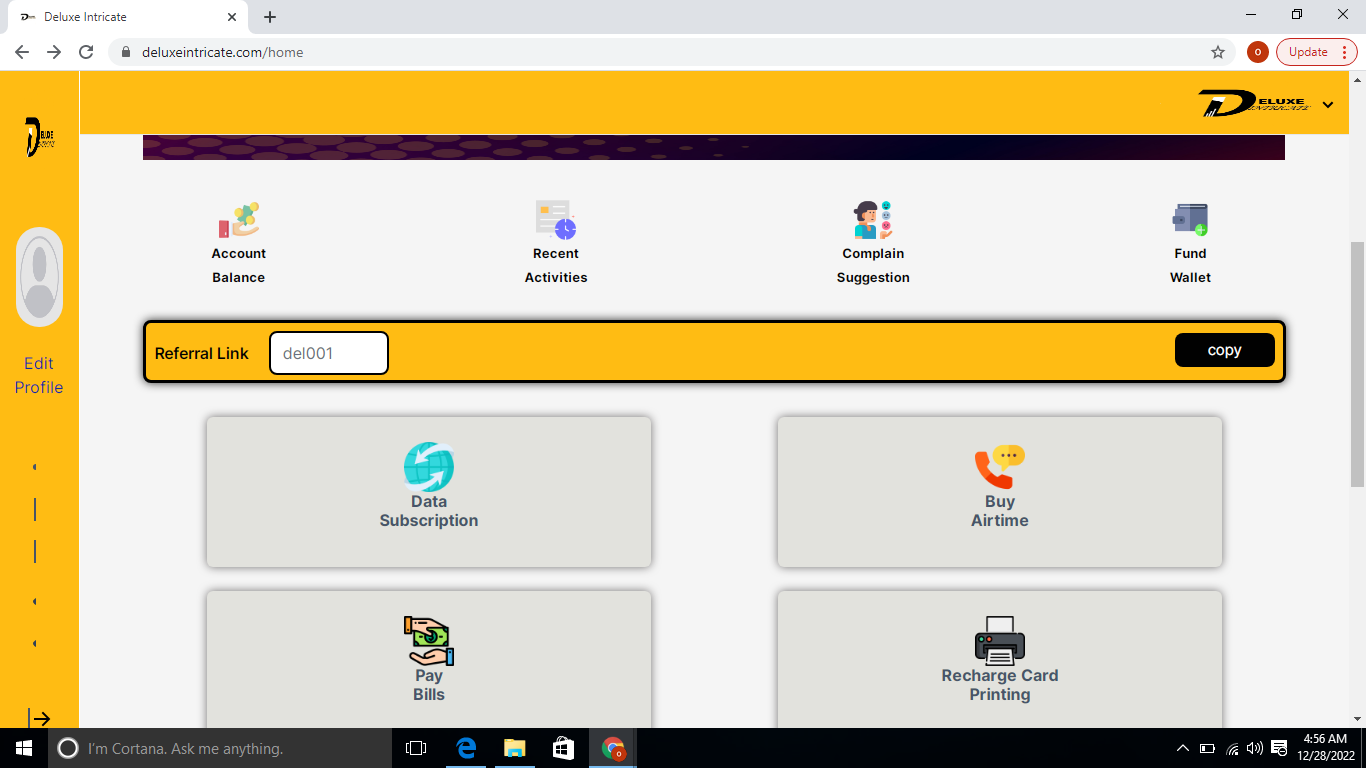Image resolution: width=1366 pixels, height=768 pixels.
Task: Open the Pay Bills cash icon
Action: click(x=429, y=641)
